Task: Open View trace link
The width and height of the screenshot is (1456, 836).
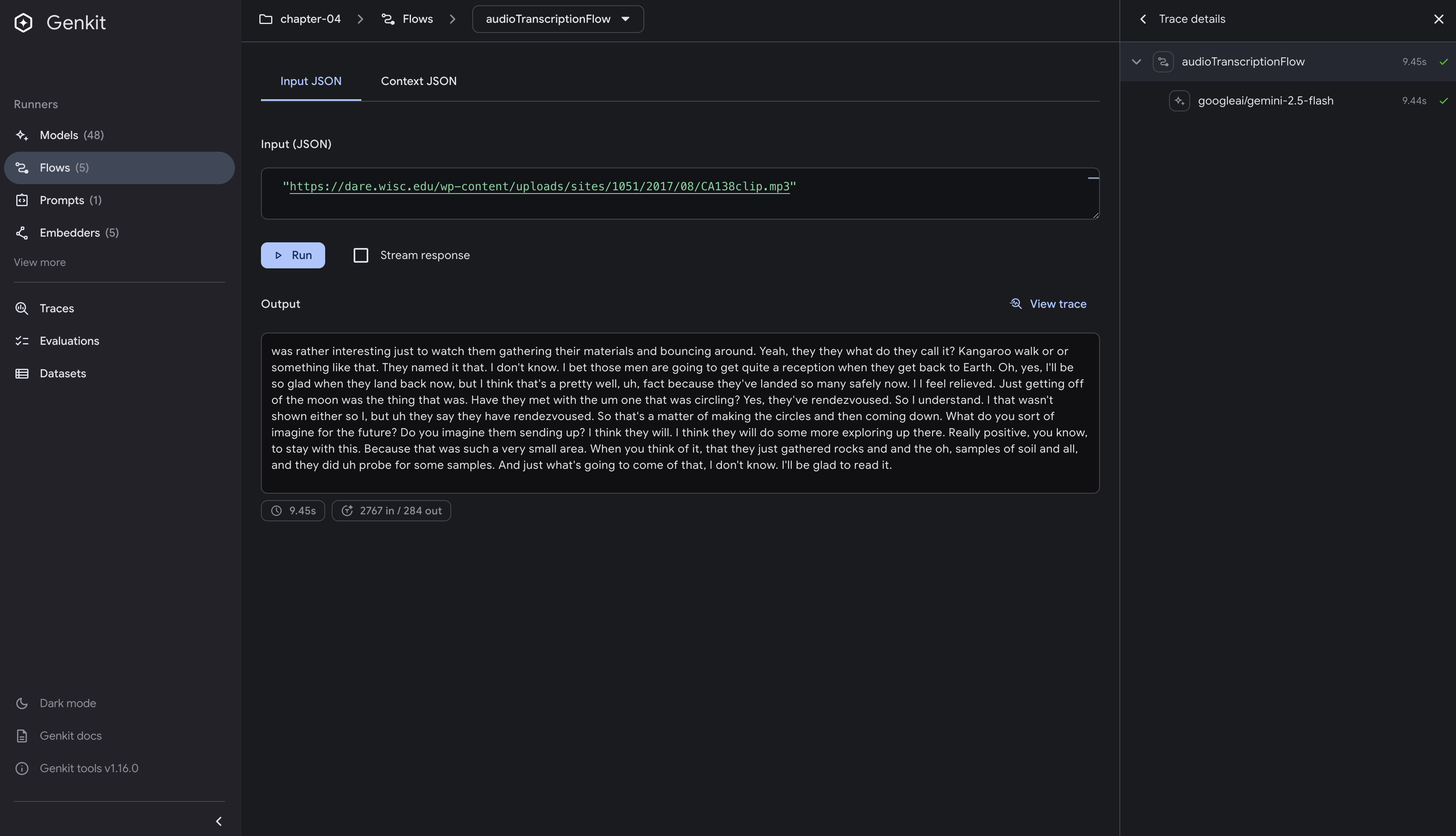Action: [x=1048, y=304]
